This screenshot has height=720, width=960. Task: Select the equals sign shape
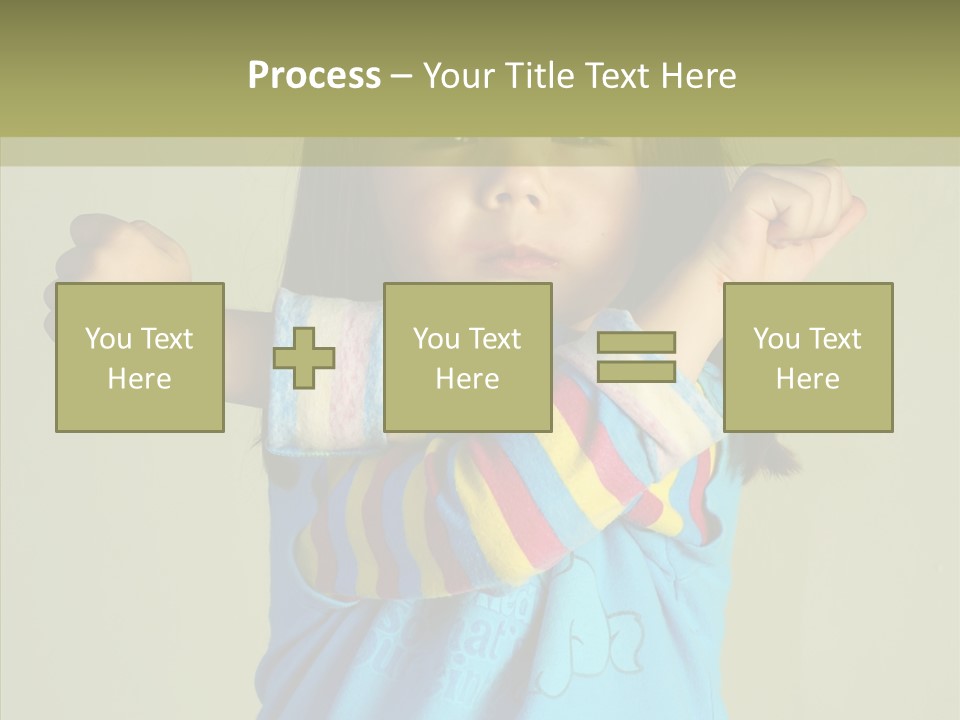pyautogui.click(x=636, y=357)
